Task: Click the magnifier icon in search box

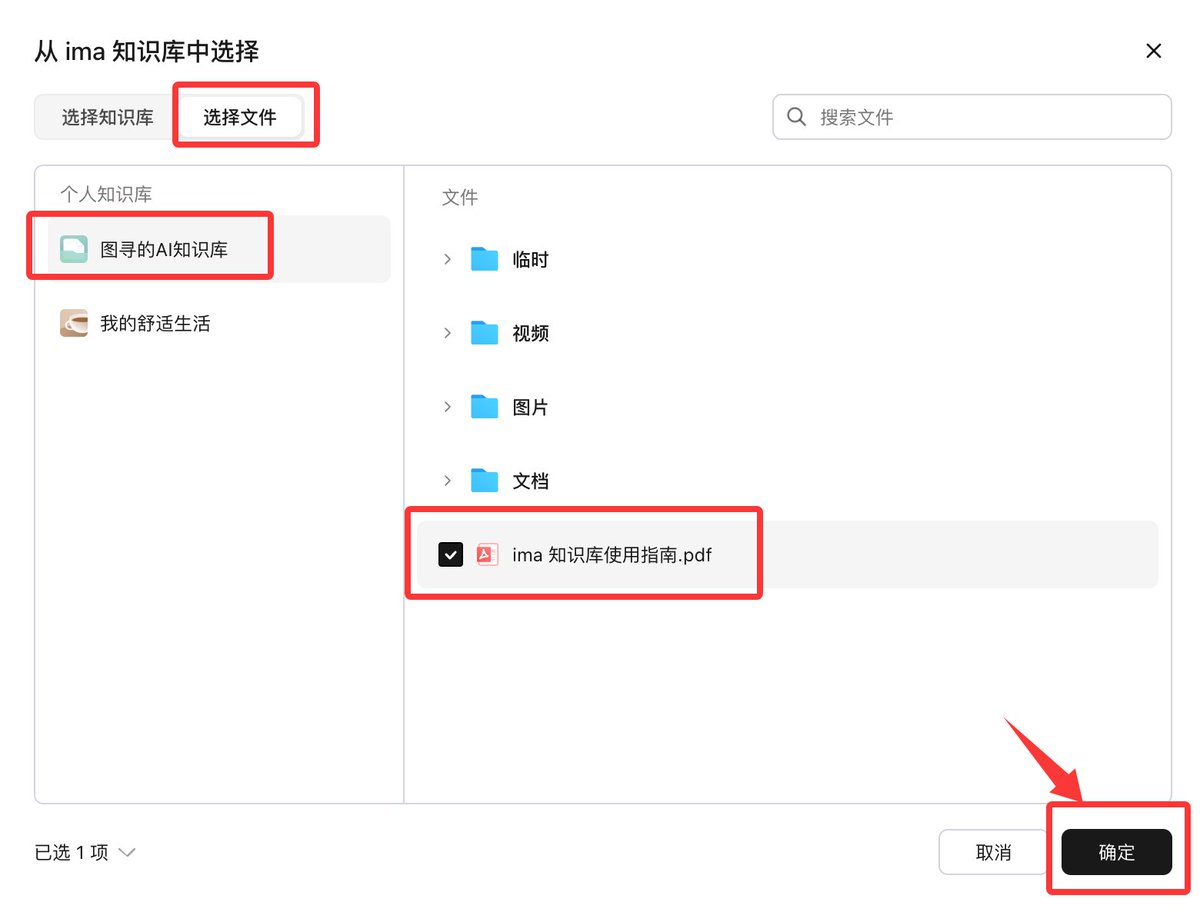Action: (797, 117)
